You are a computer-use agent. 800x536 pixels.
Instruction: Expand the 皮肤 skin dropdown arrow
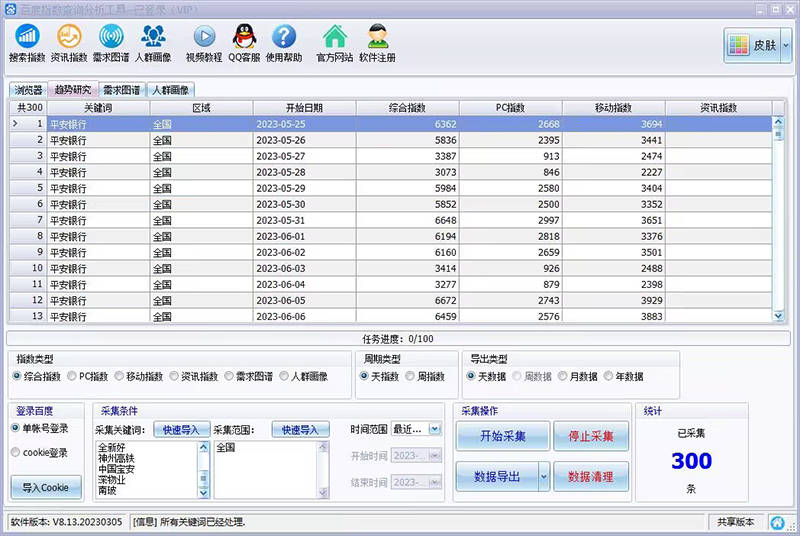786,45
